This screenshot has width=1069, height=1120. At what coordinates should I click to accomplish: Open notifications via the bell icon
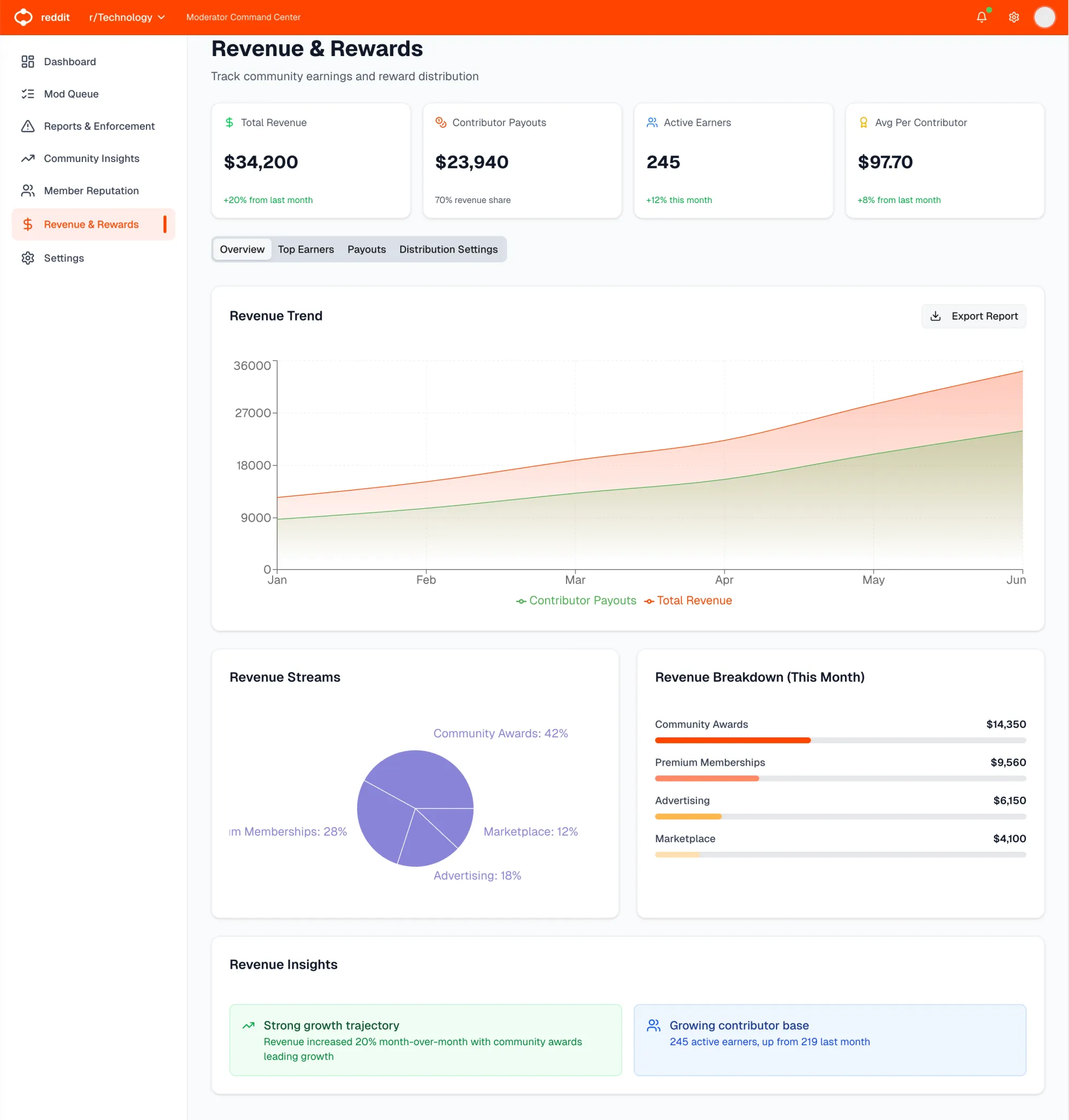point(981,17)
